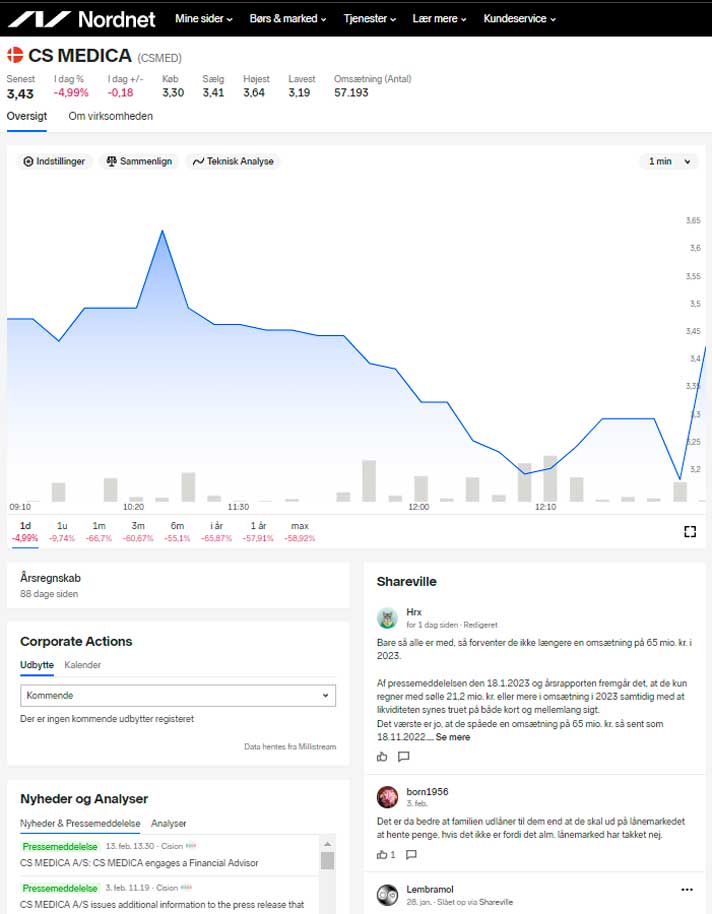The width and height of the screenshot is (712, 914).
Task: Click the Senest price 3,43
Action: point(20,94)
